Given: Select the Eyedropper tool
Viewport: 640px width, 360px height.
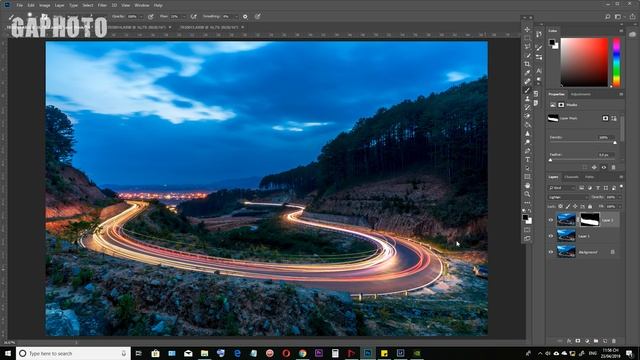Looking at the screenshot, I should coord(527,73).
